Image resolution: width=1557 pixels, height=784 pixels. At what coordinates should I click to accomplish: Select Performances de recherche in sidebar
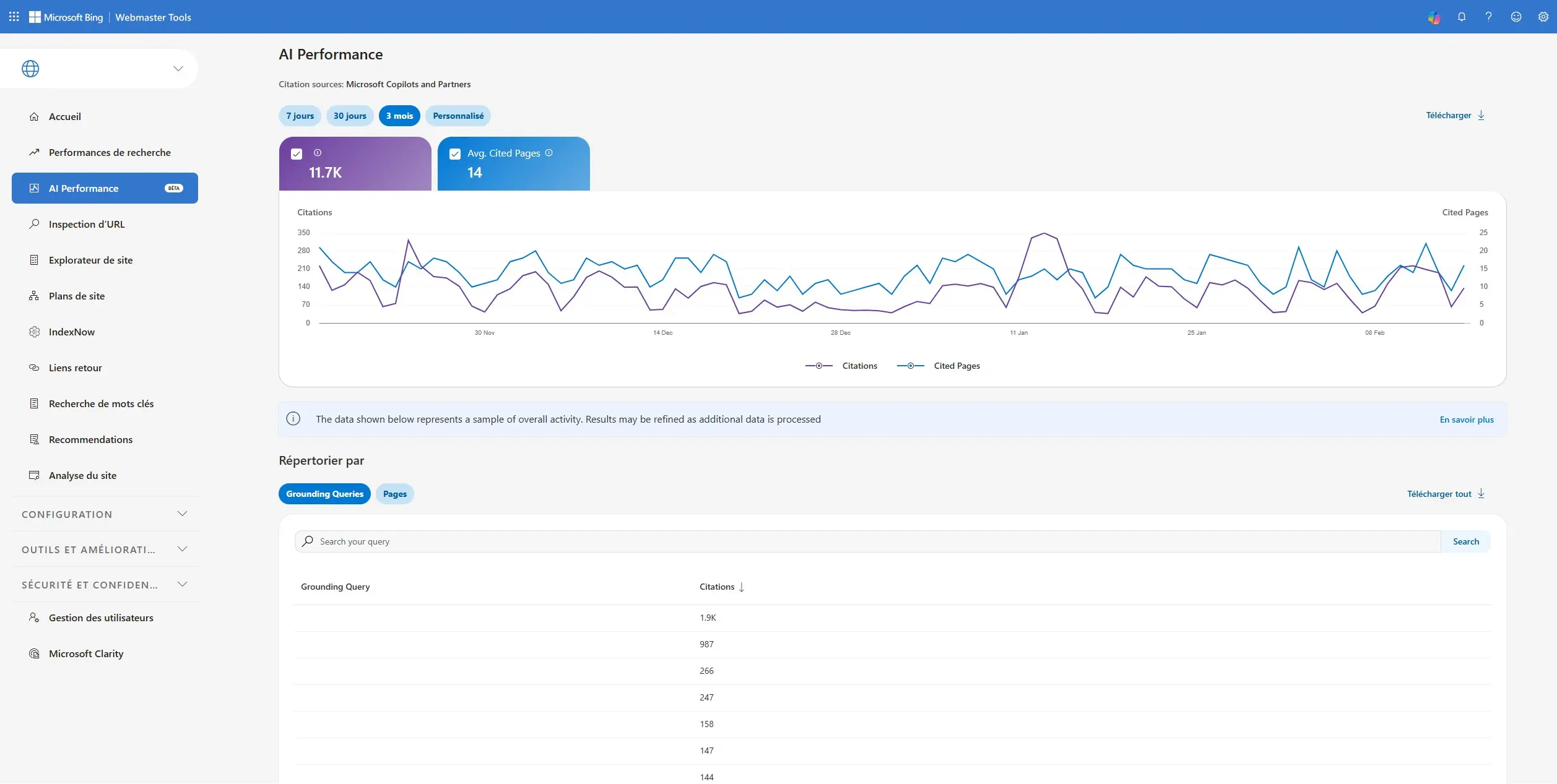coord(110,152)
